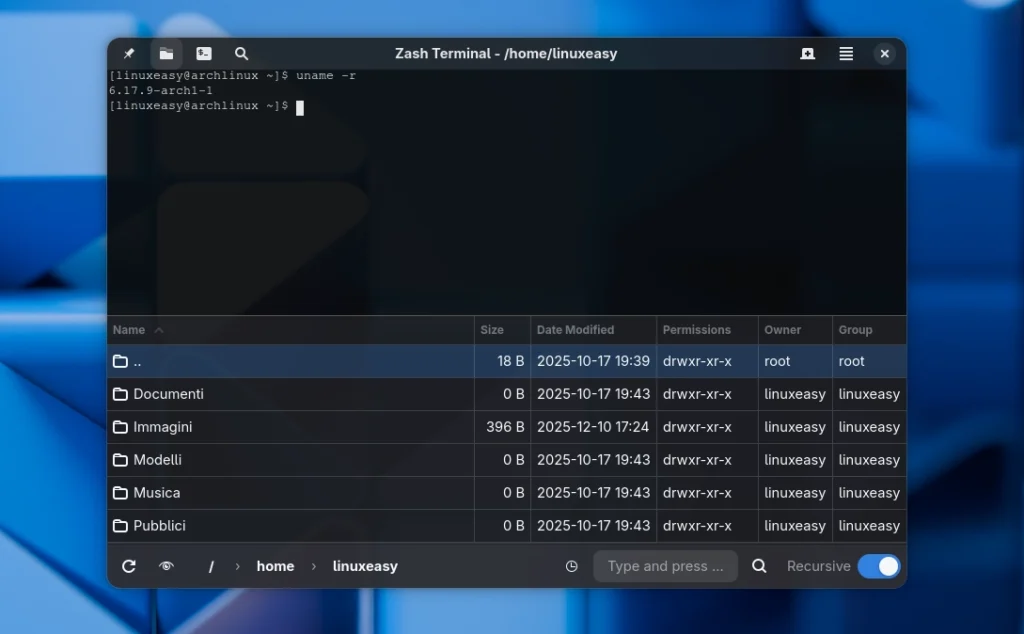Viewport: 1024px width, 634px height.
Task: Open linuxeasy from the breadcrumb path
Action: [364, 566]
